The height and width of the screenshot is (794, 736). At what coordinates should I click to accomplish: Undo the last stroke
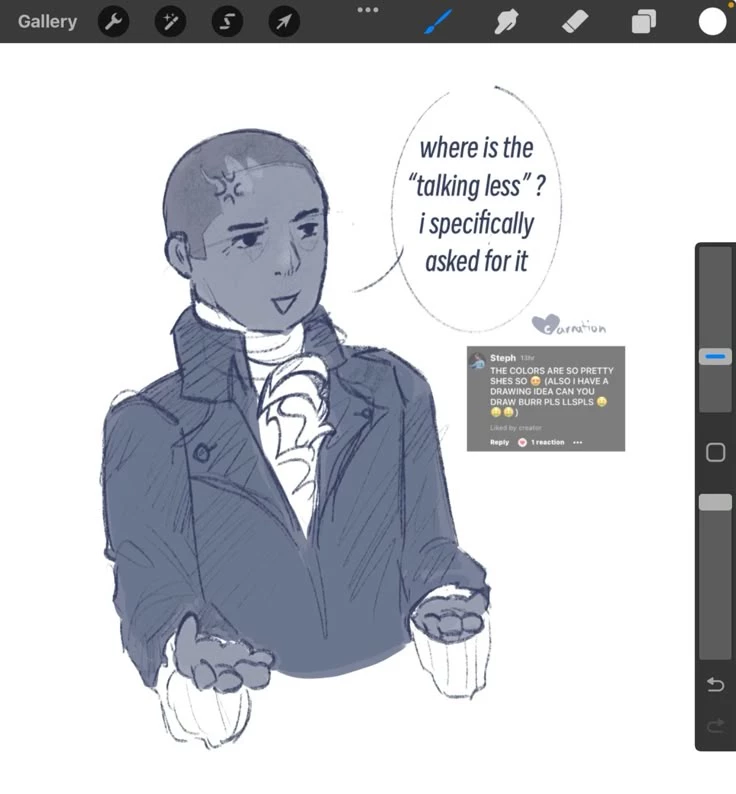coord(715,685)
